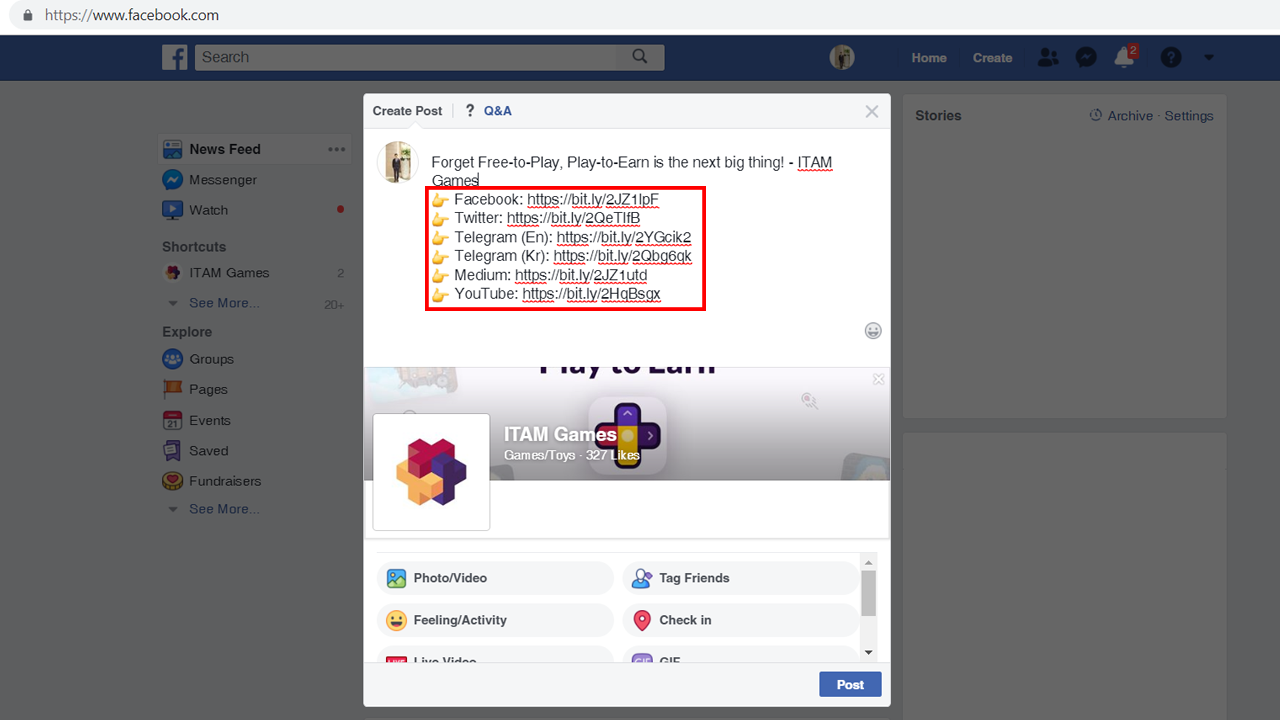Open Pages in Explore
Image resolution: width=1280 pixels, height=720 pixels.
point(208,389)
